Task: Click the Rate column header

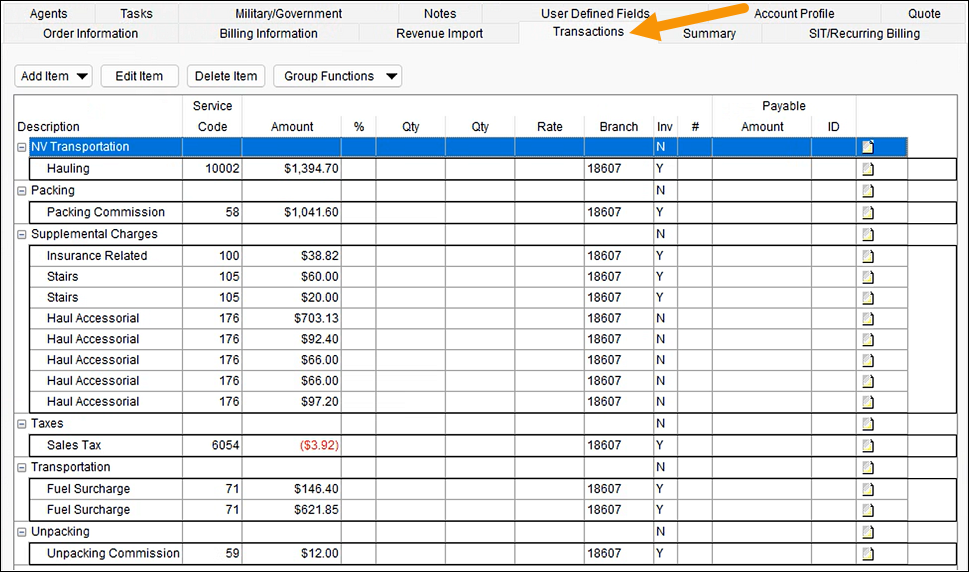Action: (549, 127)
